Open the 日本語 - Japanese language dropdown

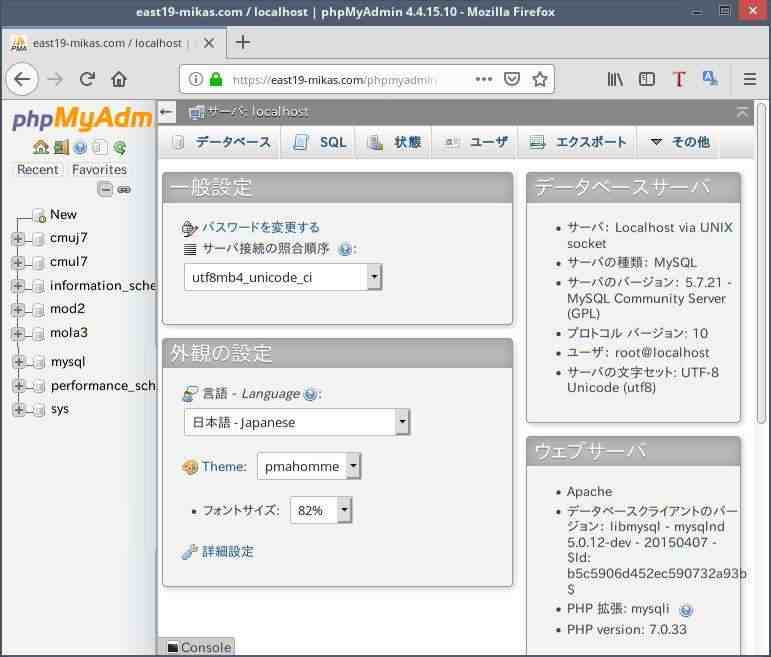(x=297, y=422)
